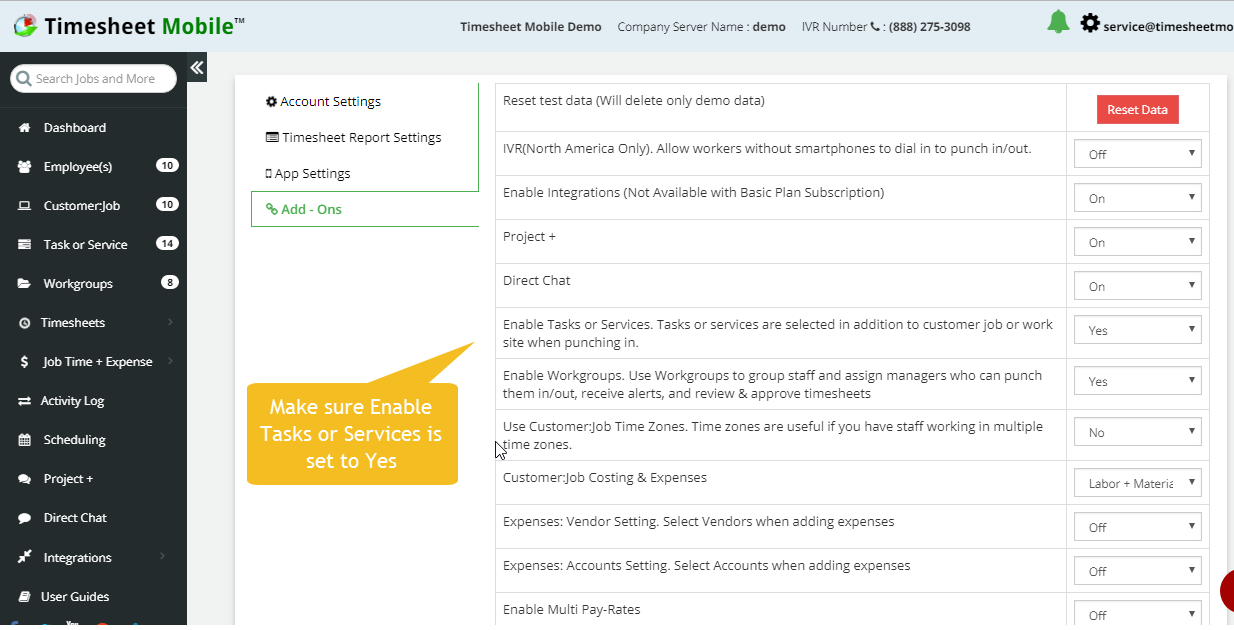Click the Employee(s) people icon
This screenshot has height=630, width=1234.
(x=24, y=167)
